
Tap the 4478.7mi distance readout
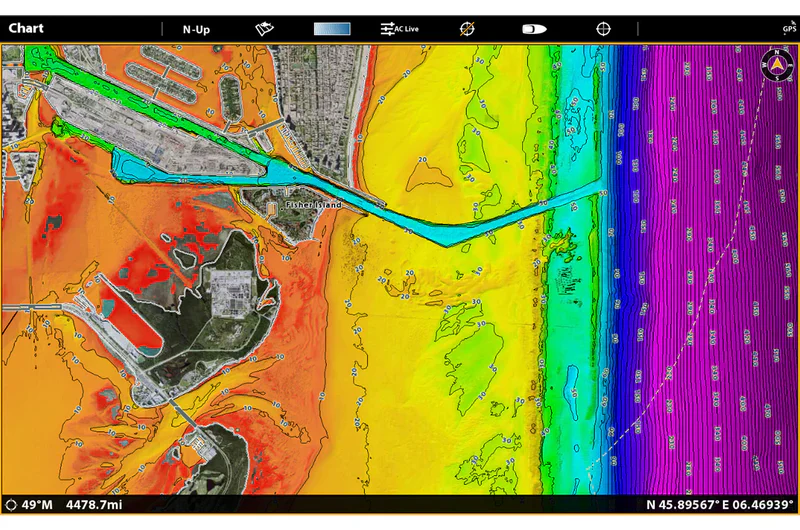94,505
